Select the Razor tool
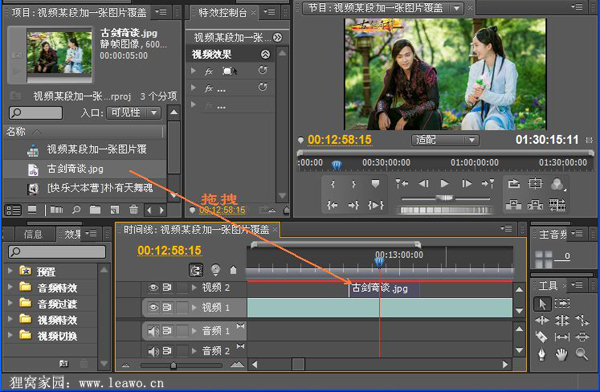This screenshot has height=392, width=600. 541,337
